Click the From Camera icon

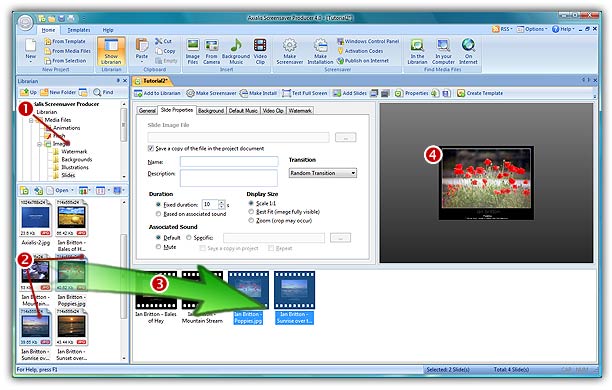click(x=212, y=51)
